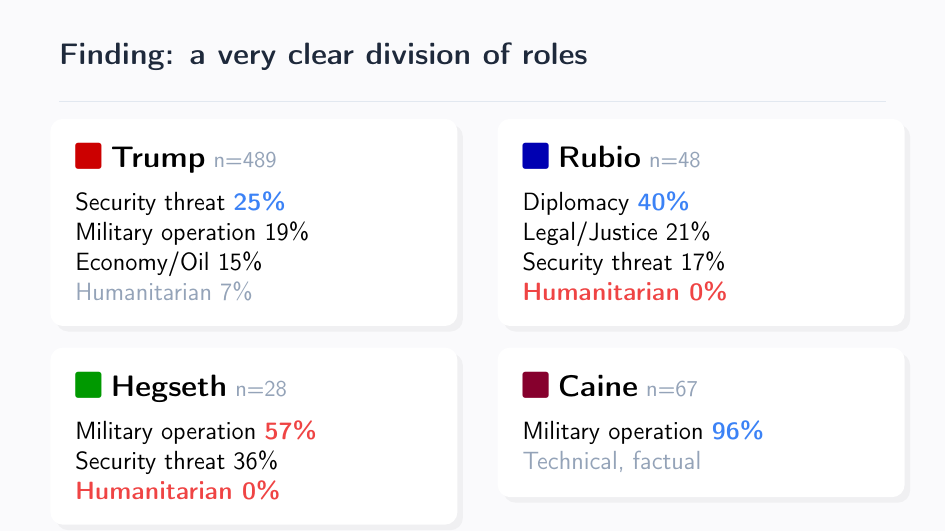The height and width of the screenshot is (532, 945).
Task: Select Caine's Military operation 96% line
Action: (643, 431)
